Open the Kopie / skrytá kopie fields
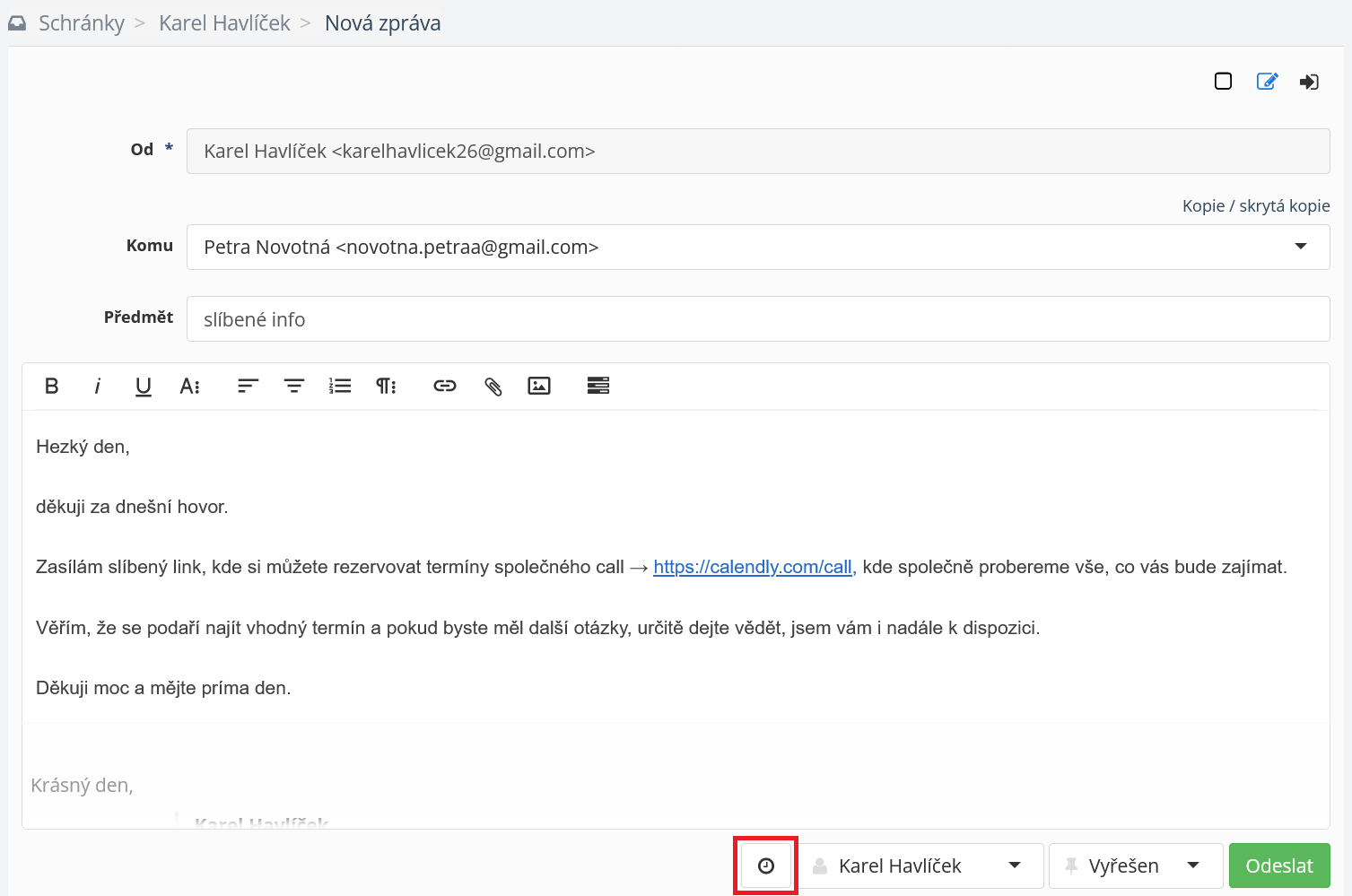Viewport: 1352px width, 896px height. (x=1256, y=205)
